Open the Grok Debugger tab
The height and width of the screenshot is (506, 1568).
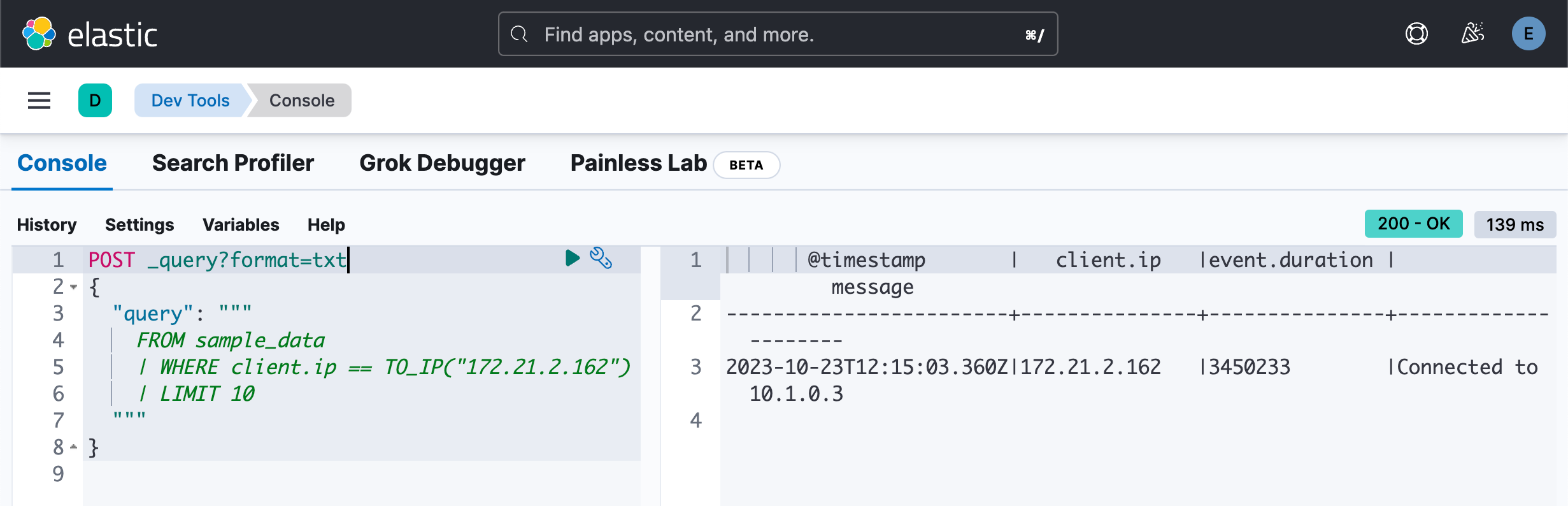(442, 163)
